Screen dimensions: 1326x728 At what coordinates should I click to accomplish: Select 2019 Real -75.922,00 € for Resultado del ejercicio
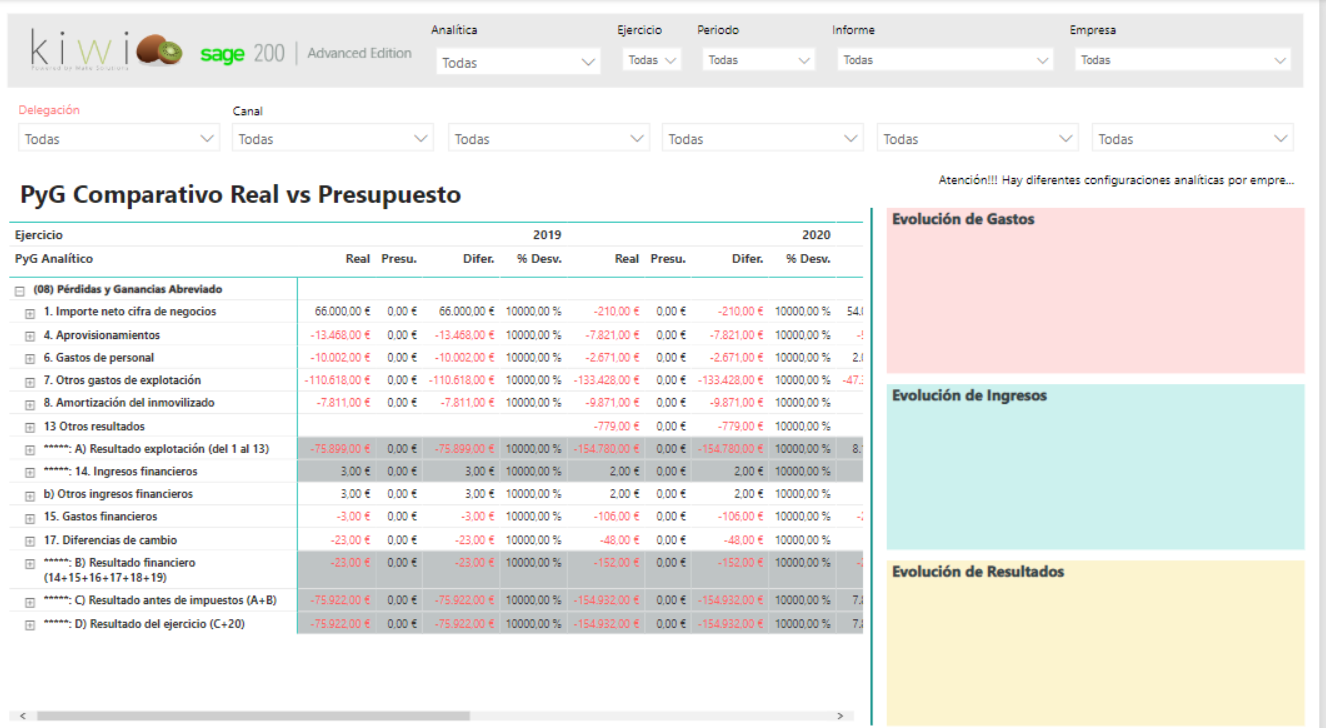[341, 624]
